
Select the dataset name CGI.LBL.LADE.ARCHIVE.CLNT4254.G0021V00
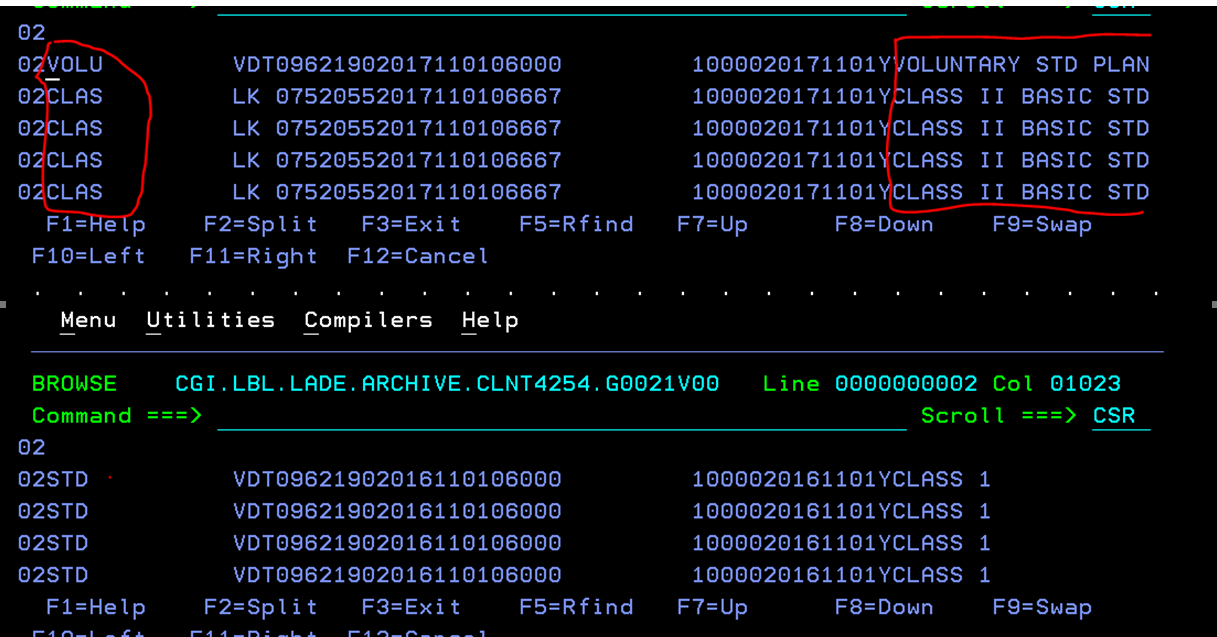pyautogui.click(x=446, y=384)
